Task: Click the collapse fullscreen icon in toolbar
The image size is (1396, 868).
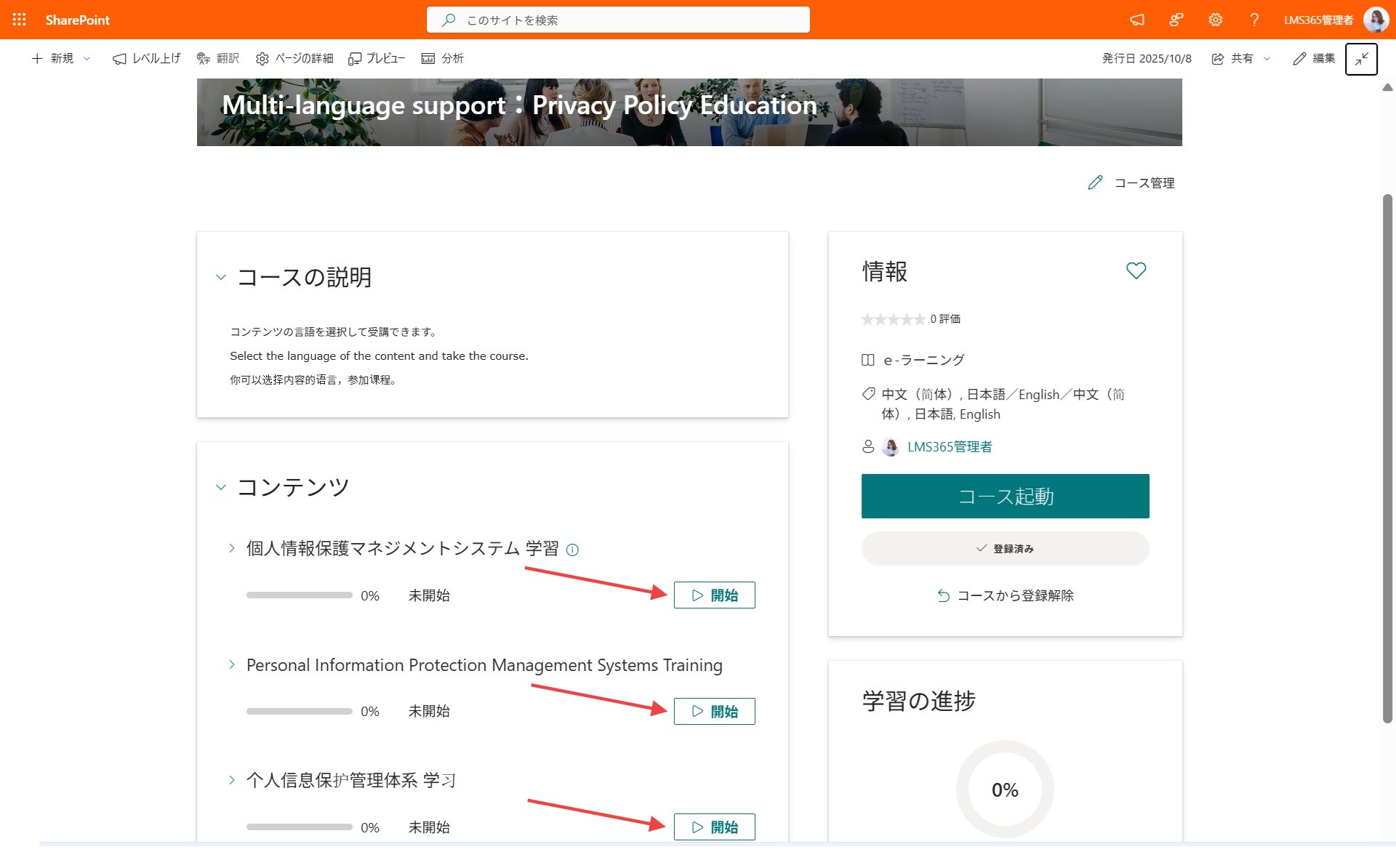Action: (x=1361, y=59)
